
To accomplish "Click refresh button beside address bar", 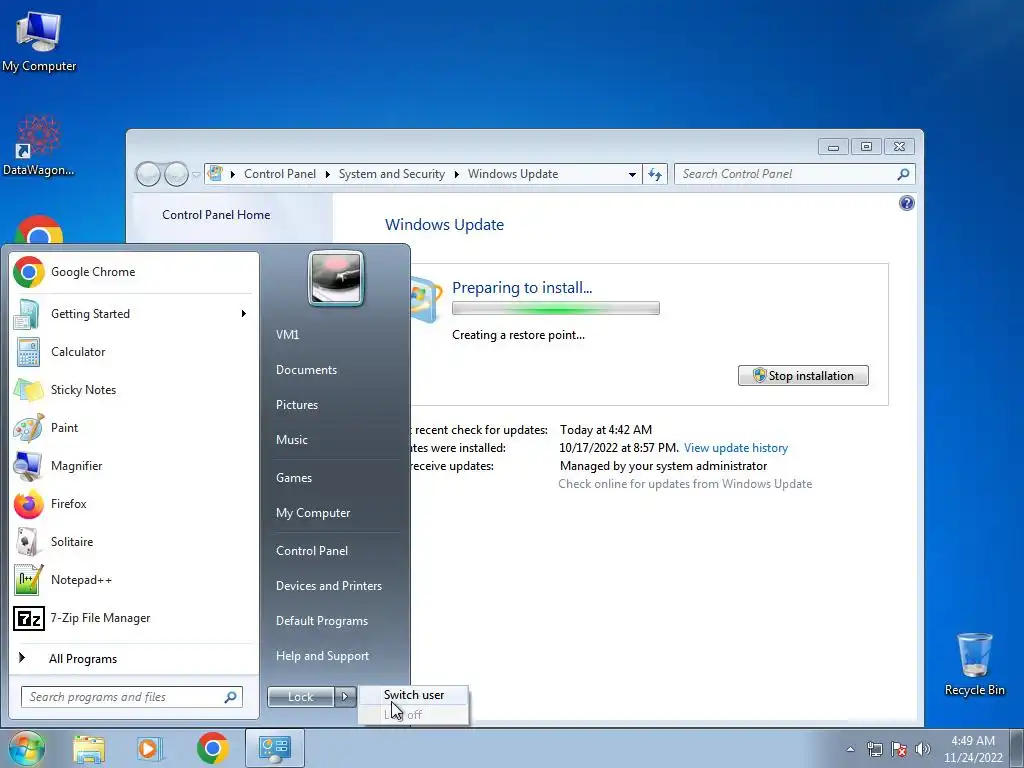I will (655, 174).
